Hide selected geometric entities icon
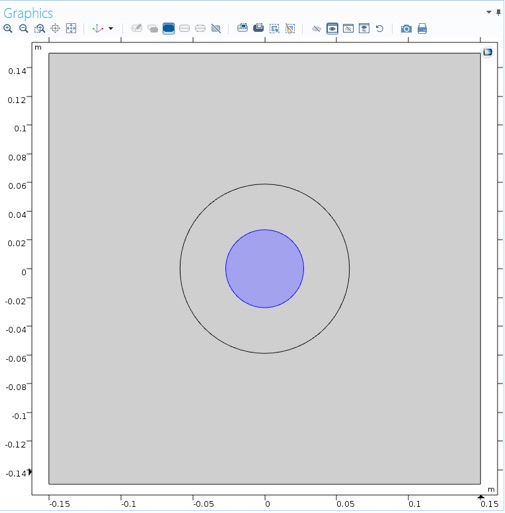This screenshot has width=505, height=513. tap(316, 29)
